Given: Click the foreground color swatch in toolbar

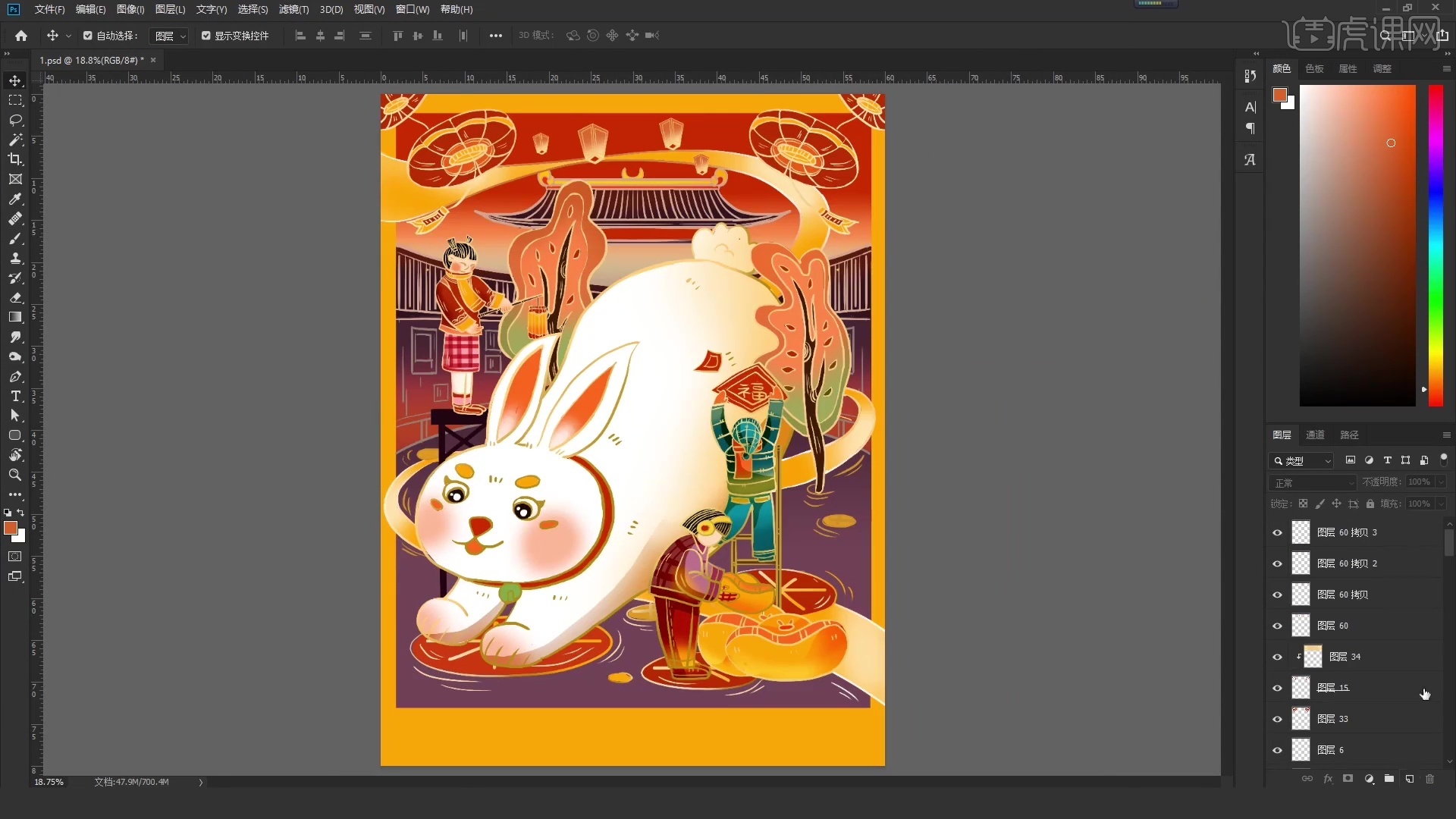Looking at the screenshot, I should coord(11,529).
